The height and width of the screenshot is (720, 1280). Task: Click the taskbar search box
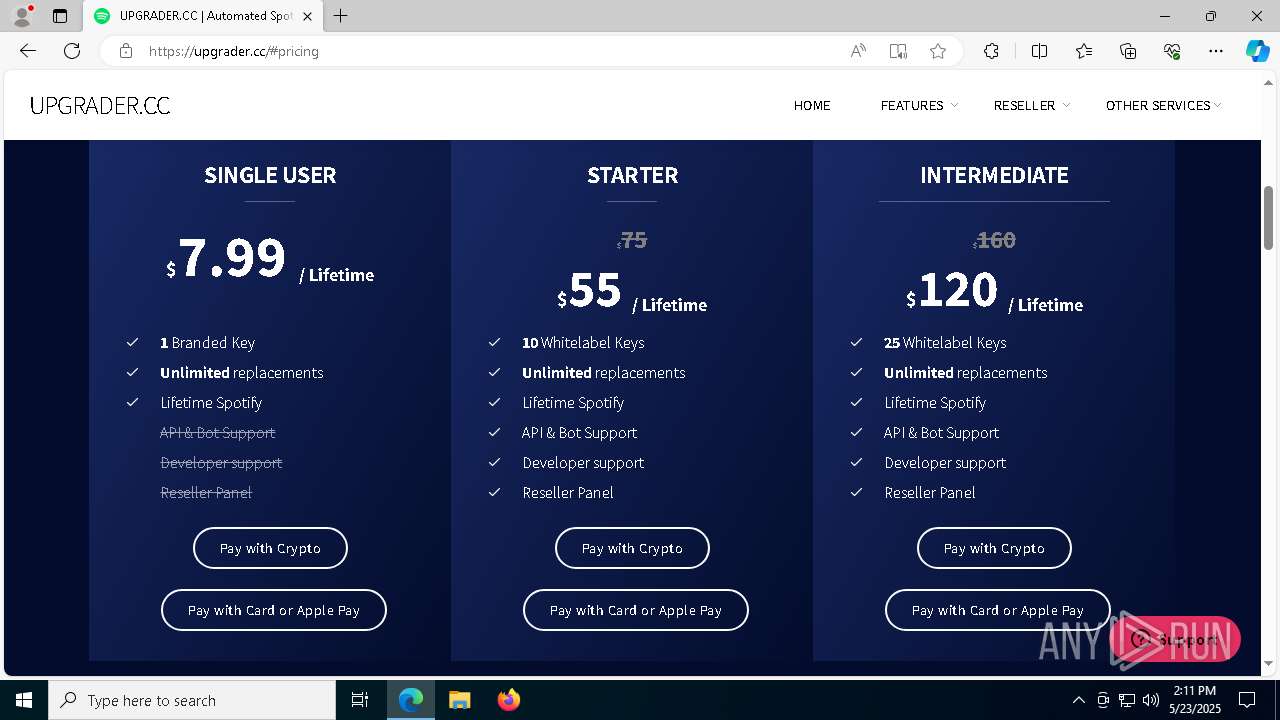tap(192, 700)
